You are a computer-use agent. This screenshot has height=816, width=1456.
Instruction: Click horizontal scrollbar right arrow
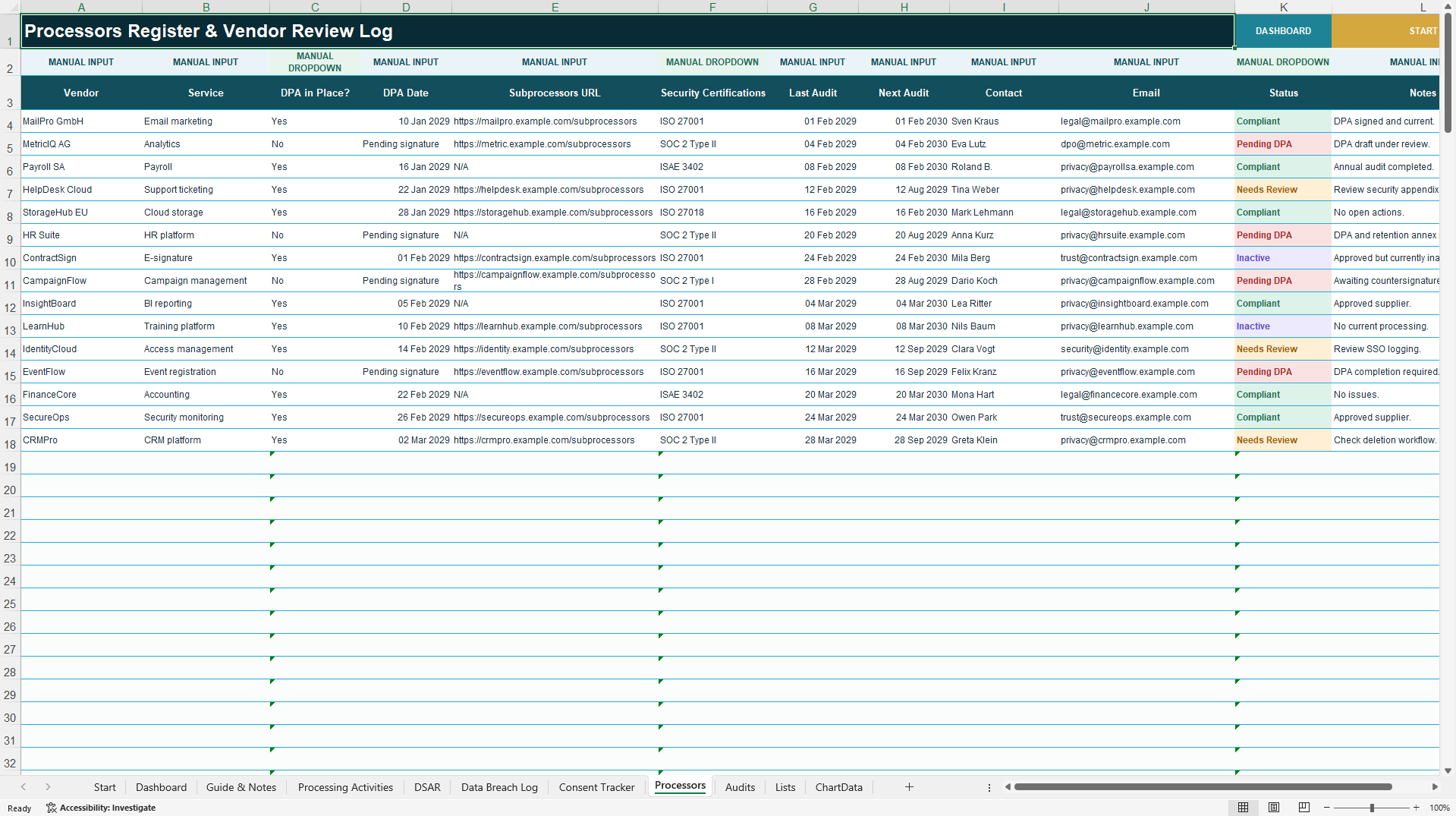point(1435,787)
